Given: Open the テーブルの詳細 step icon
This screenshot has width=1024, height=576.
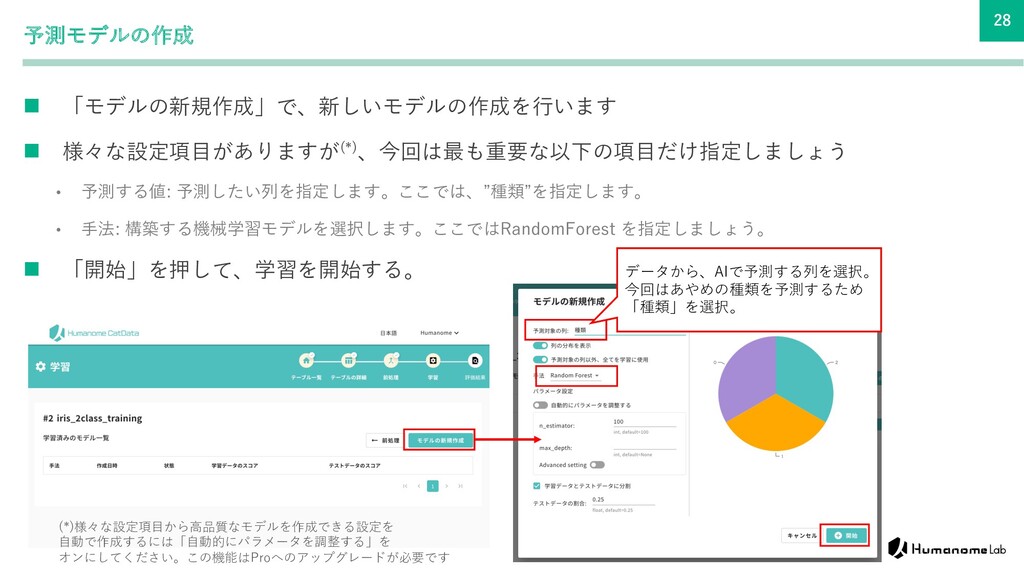Looking at the screenshot, I should click(x=349, y=360).
